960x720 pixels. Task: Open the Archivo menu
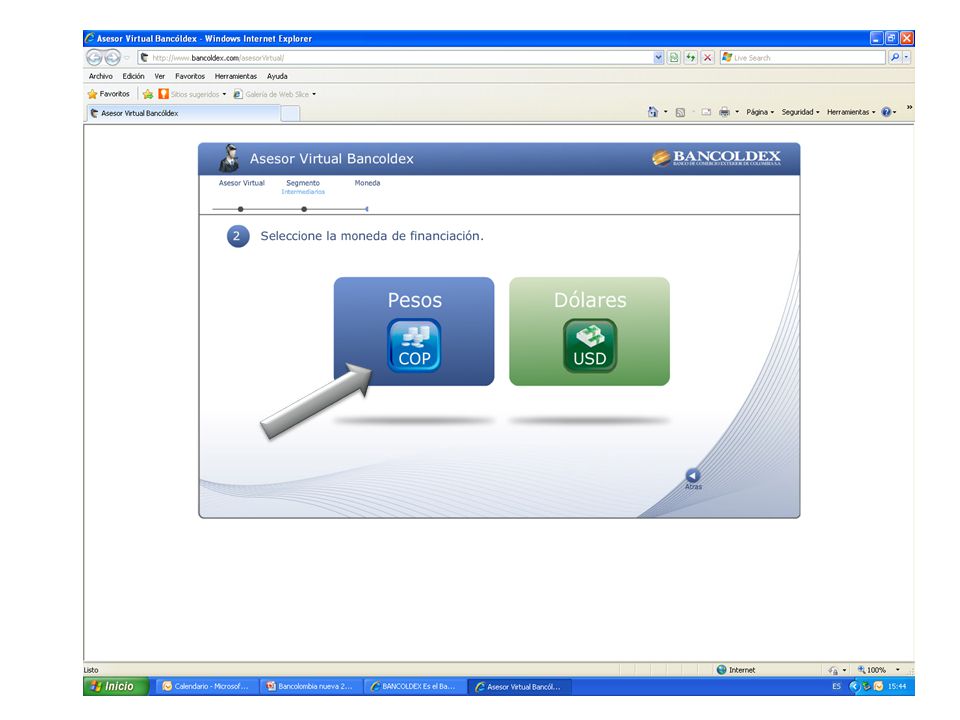[x=100, y=77]
